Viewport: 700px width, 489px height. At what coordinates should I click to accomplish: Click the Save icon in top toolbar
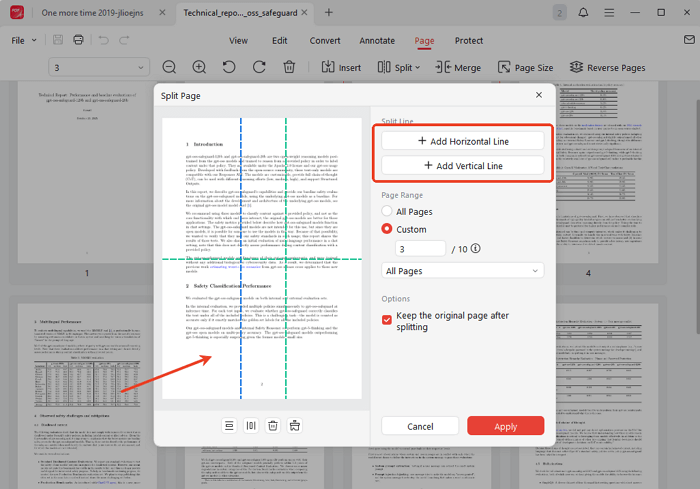pos(58,40)
